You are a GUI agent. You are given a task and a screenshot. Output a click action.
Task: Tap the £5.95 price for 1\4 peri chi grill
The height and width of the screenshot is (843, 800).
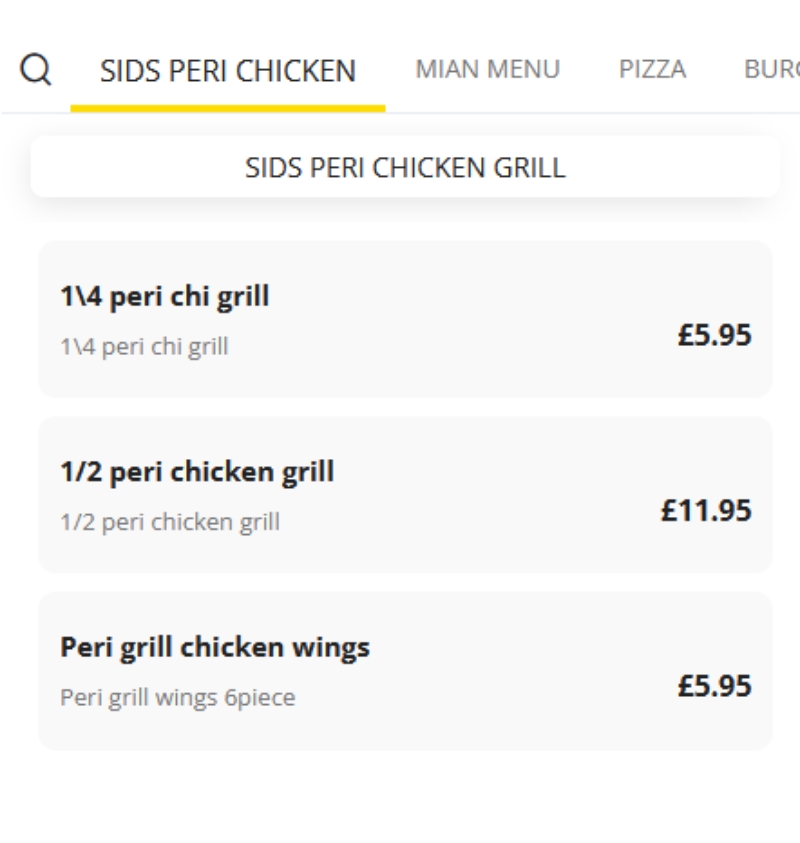(715, 335)
